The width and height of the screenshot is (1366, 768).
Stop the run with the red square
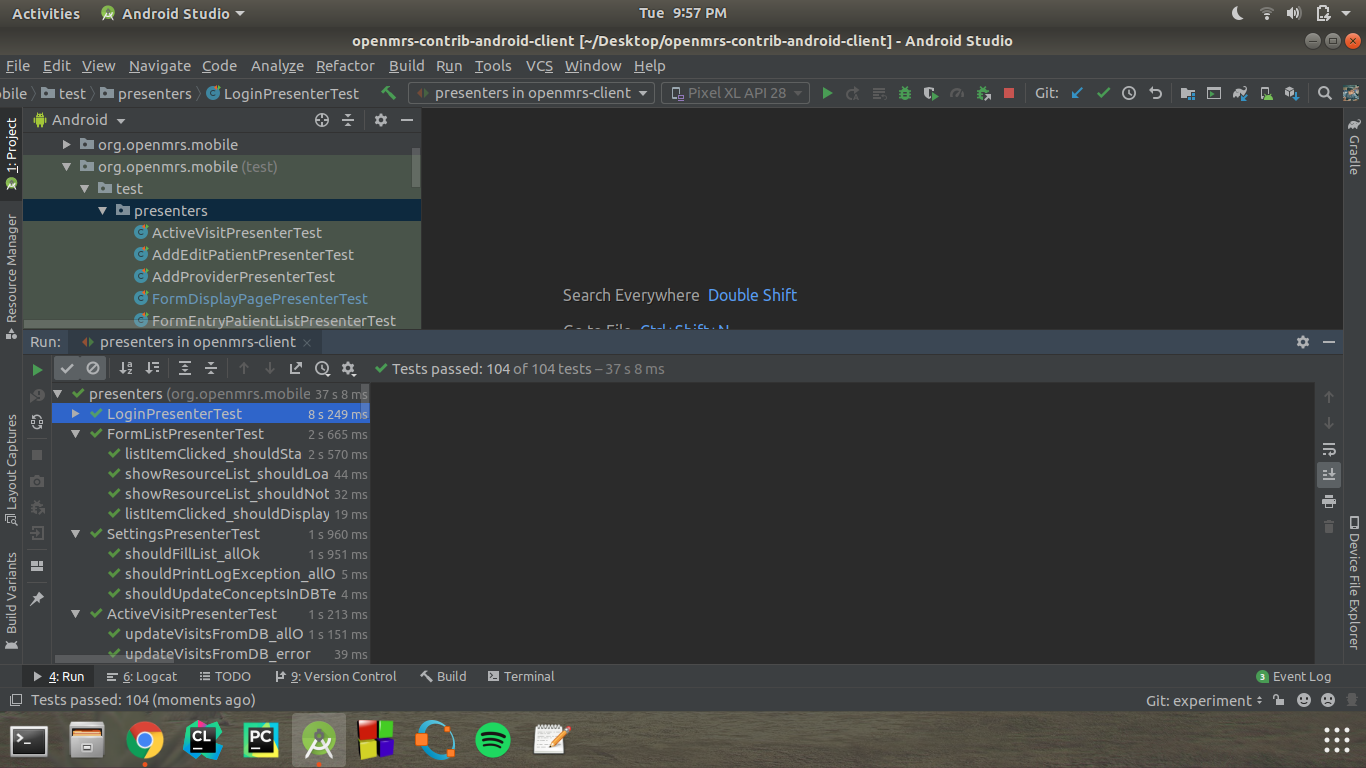(x=1009, y=93)
